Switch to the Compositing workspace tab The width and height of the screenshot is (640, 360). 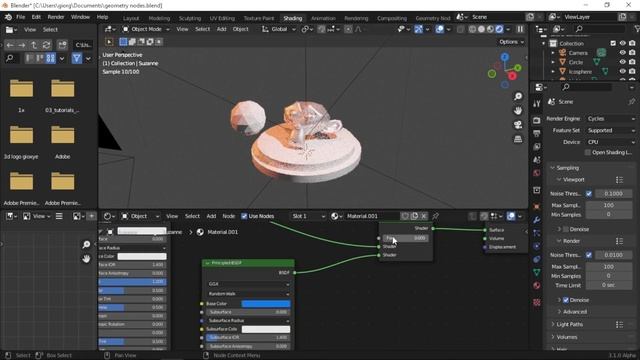click(392, 18)
